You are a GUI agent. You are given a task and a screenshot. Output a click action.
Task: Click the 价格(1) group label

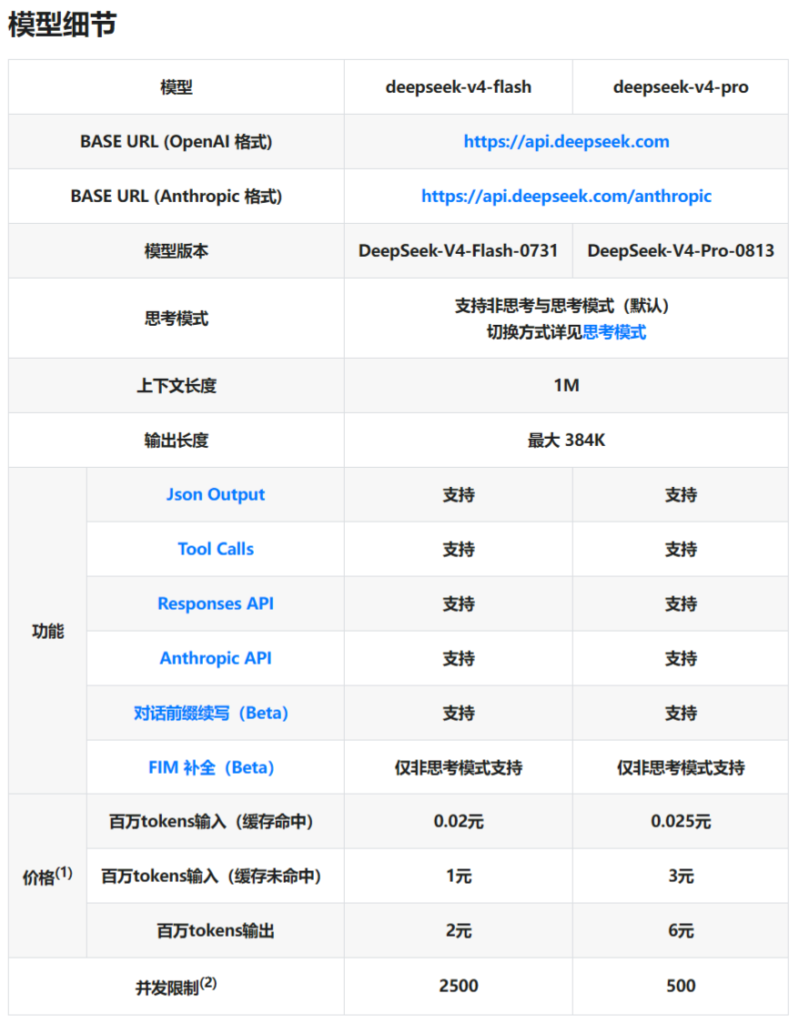pos(48,876)
